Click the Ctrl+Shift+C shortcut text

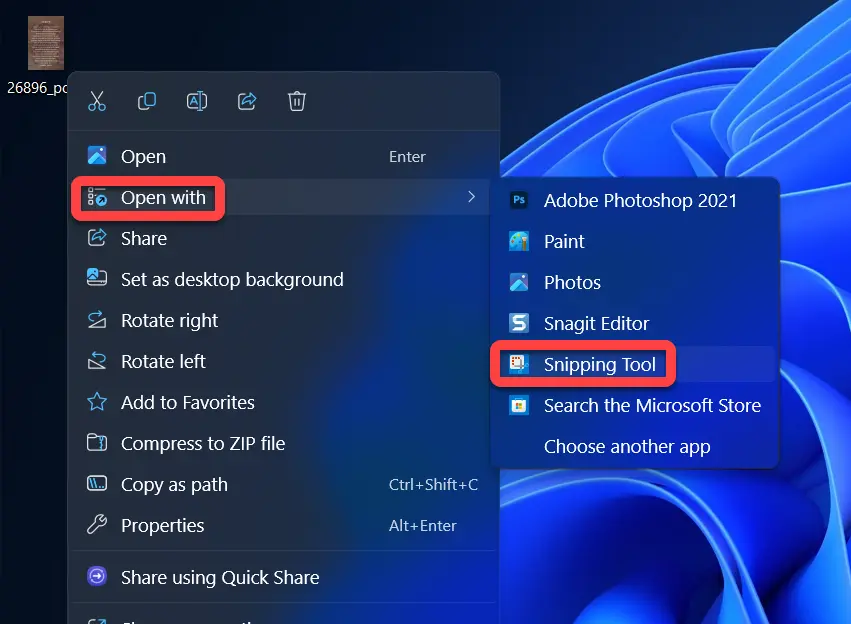(433, 485)
